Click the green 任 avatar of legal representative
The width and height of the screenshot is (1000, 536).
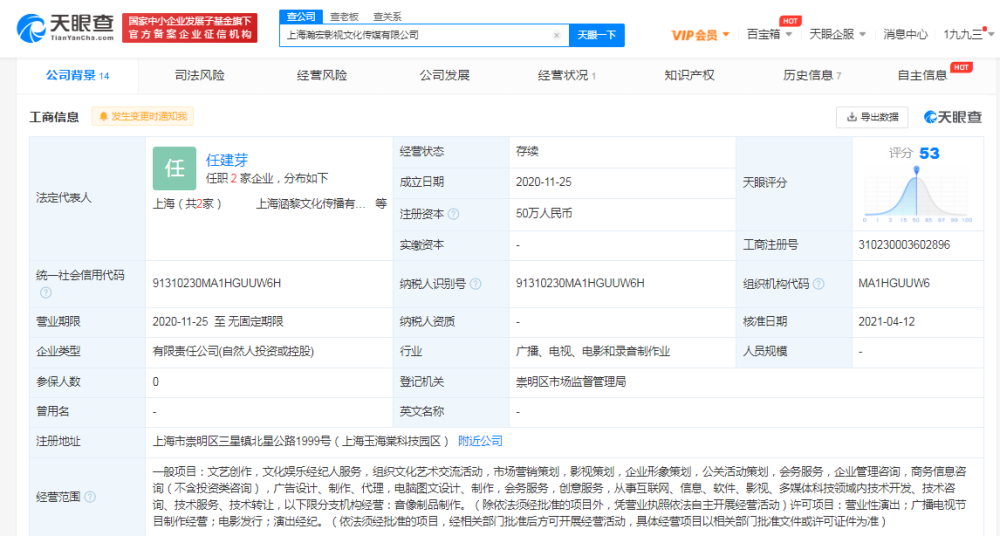(174, 168)
